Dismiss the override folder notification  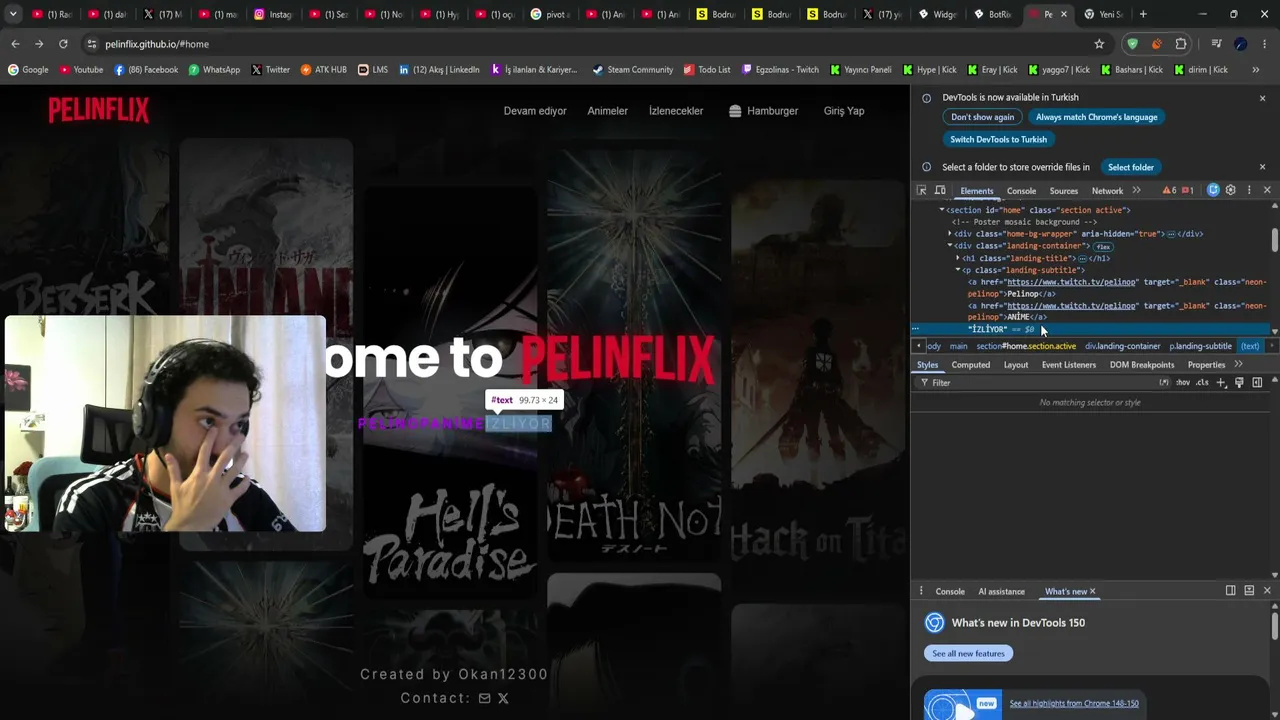point(1262,167)
